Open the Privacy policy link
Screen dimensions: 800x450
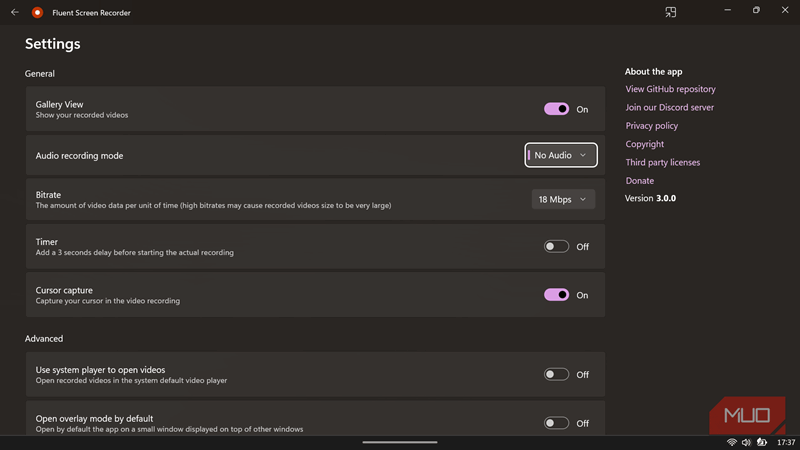651,126
